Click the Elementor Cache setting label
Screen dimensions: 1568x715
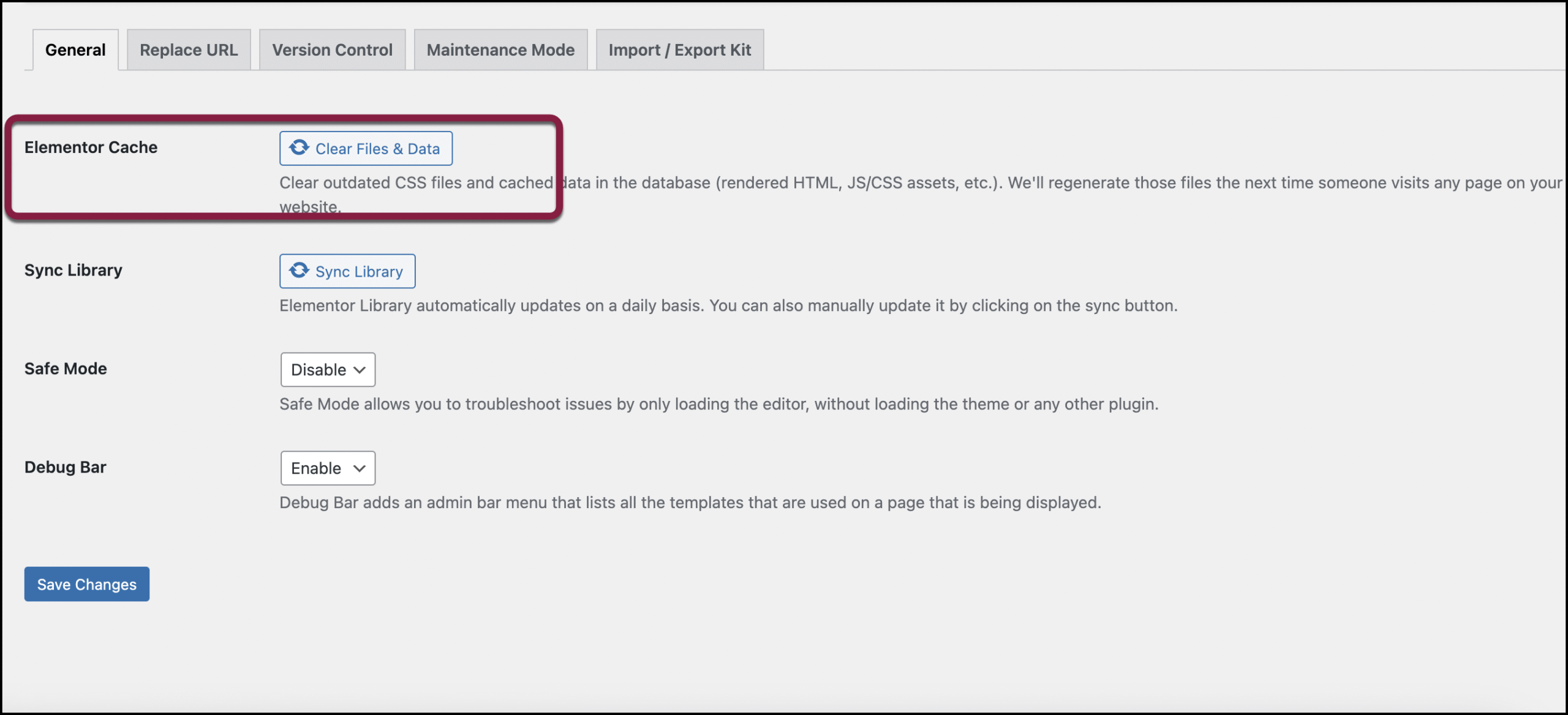(91, 147)
